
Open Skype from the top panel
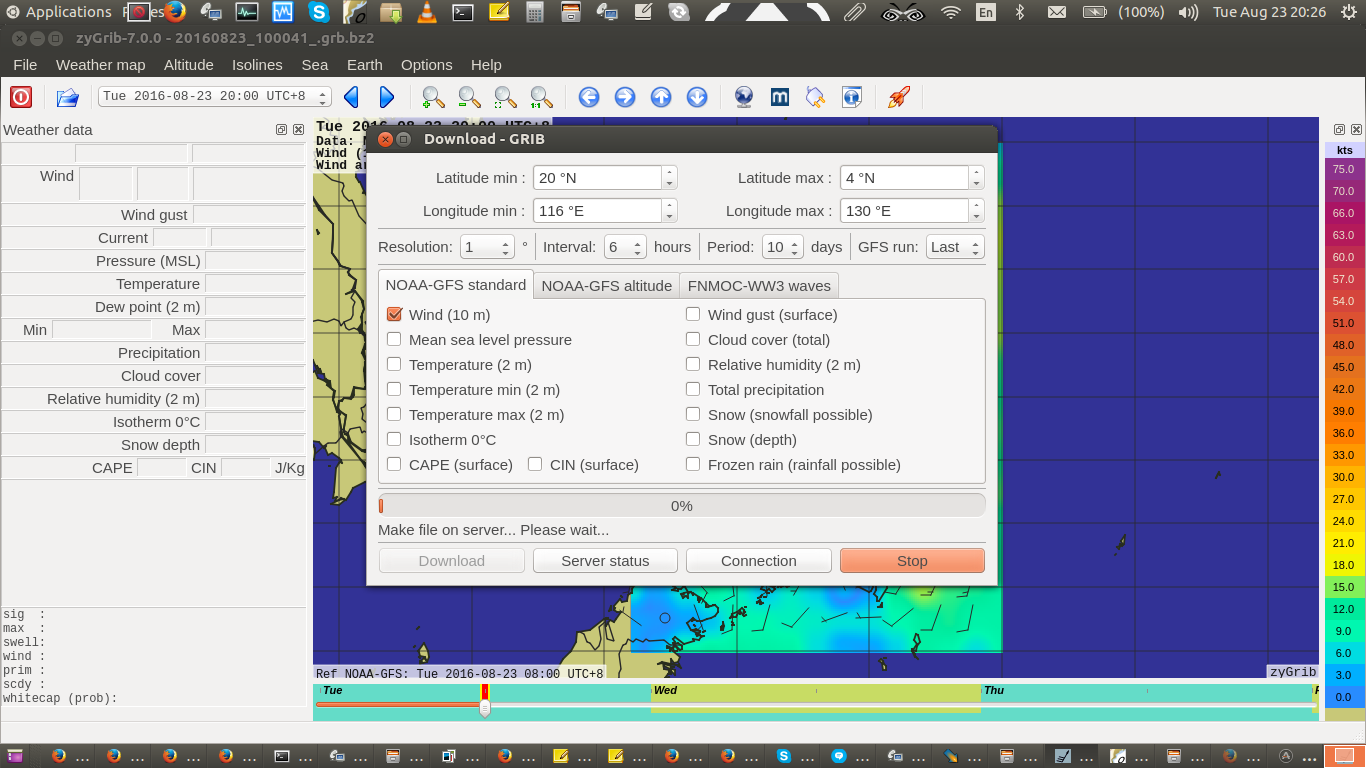coord(319,12)
